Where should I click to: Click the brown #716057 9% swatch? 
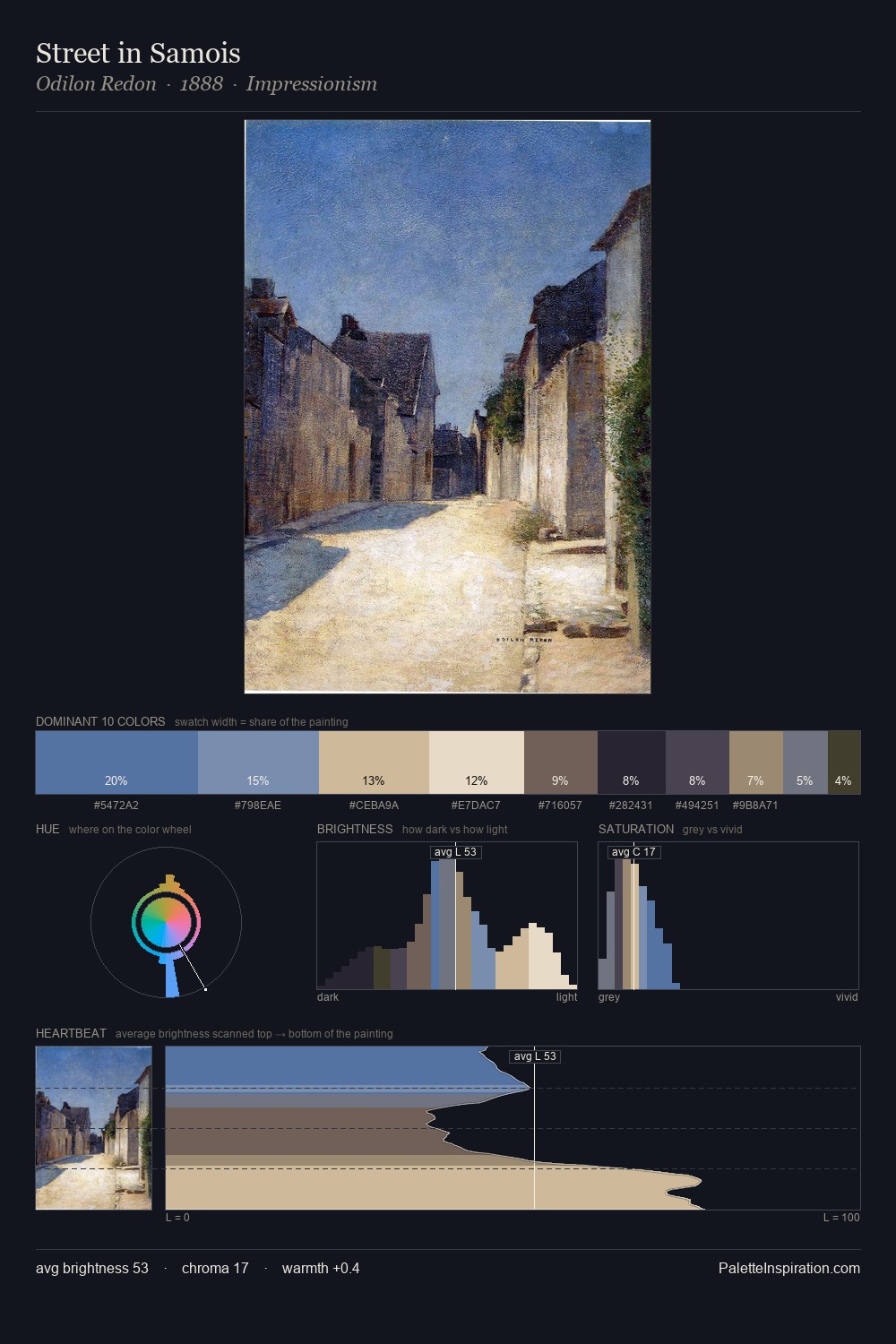coord(561,762)
